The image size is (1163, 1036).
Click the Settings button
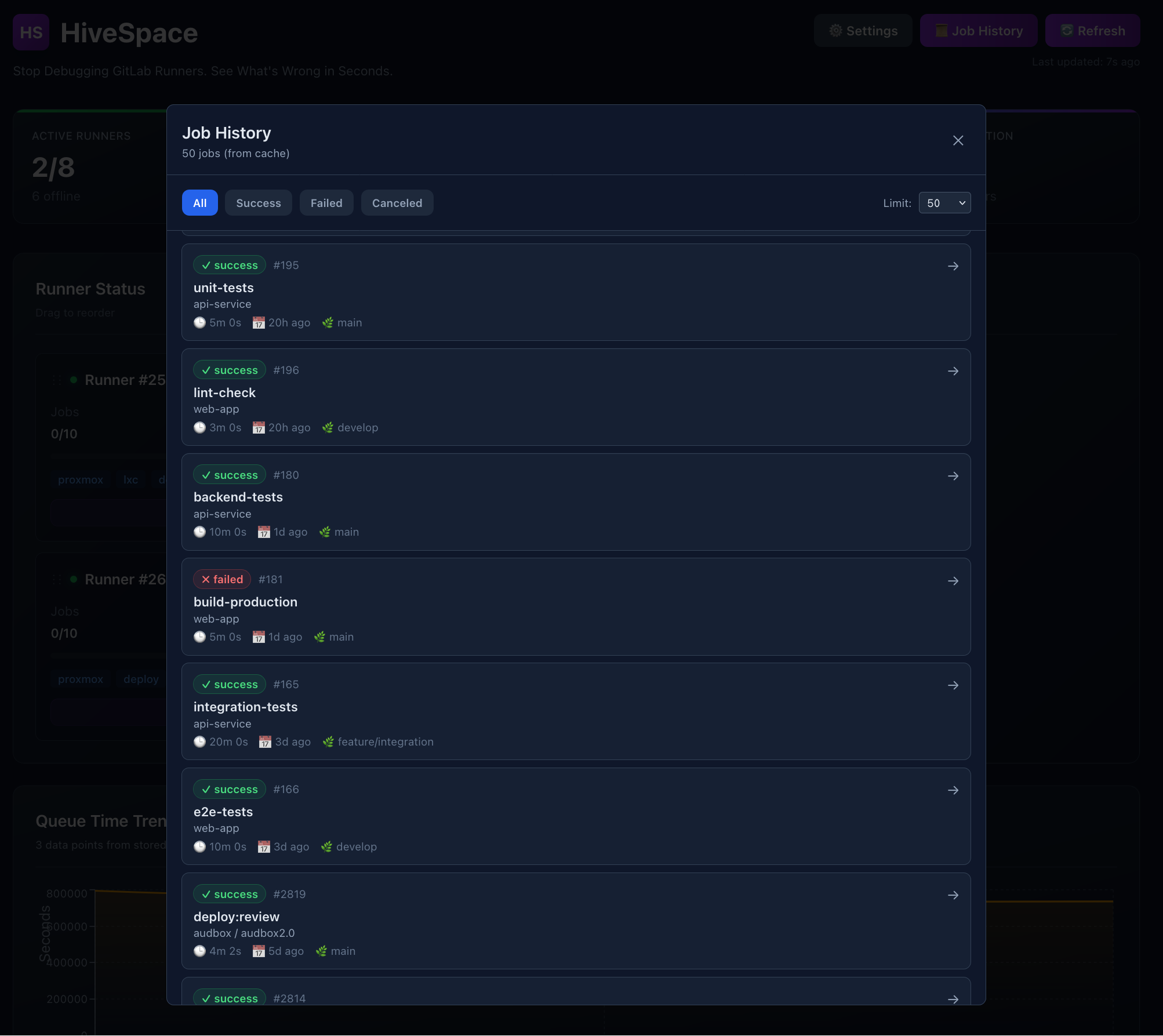click(863, 30)
